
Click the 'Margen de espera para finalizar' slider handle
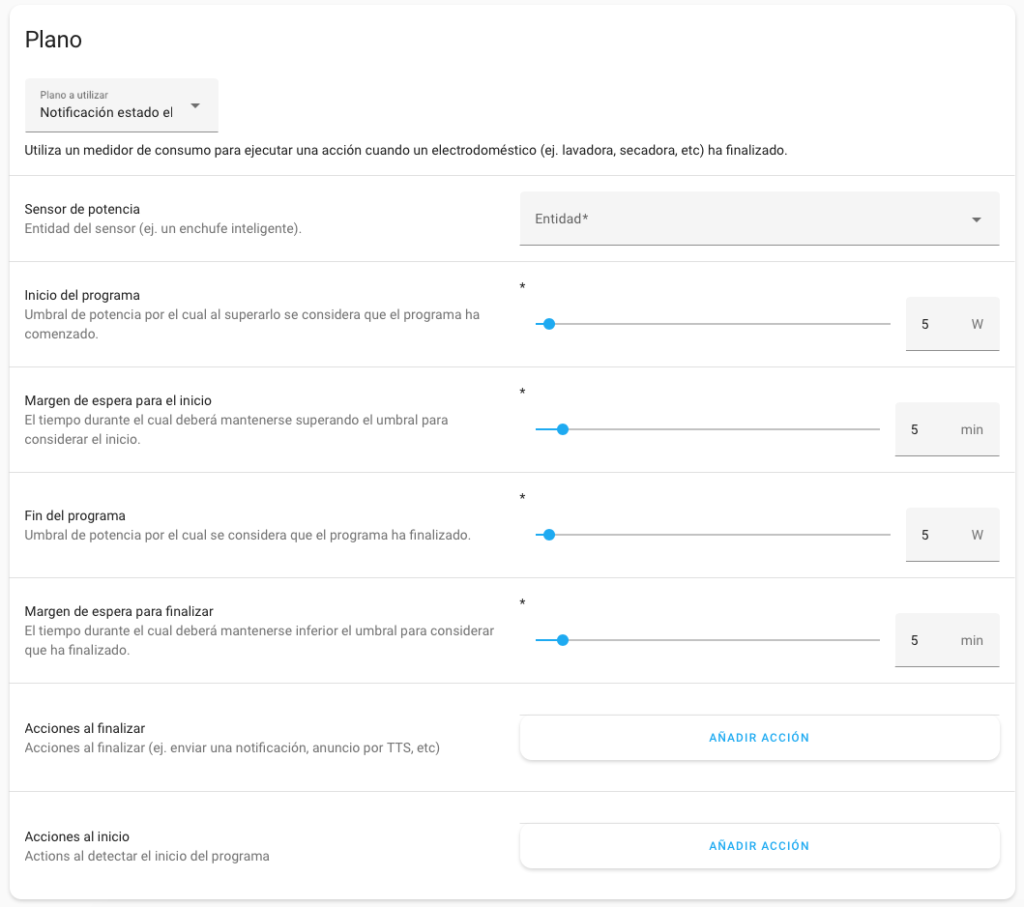pos(562,640)
